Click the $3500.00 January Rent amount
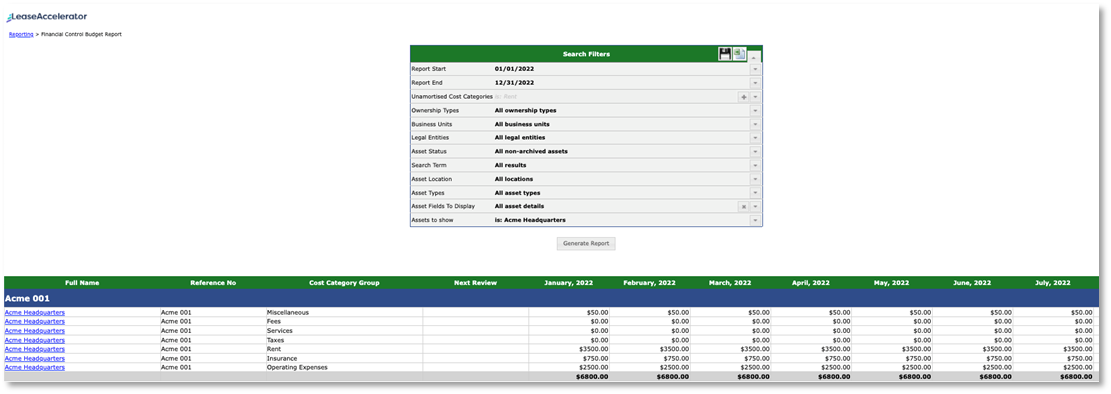 tap(593, 349)
